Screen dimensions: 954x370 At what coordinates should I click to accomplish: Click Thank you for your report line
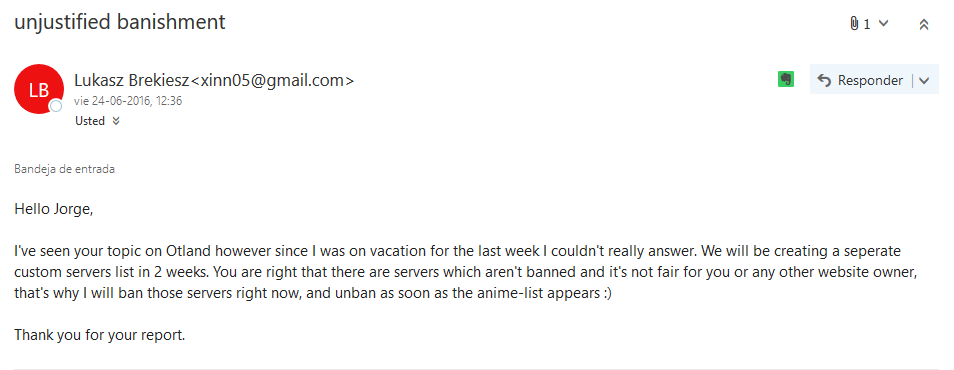100,335
